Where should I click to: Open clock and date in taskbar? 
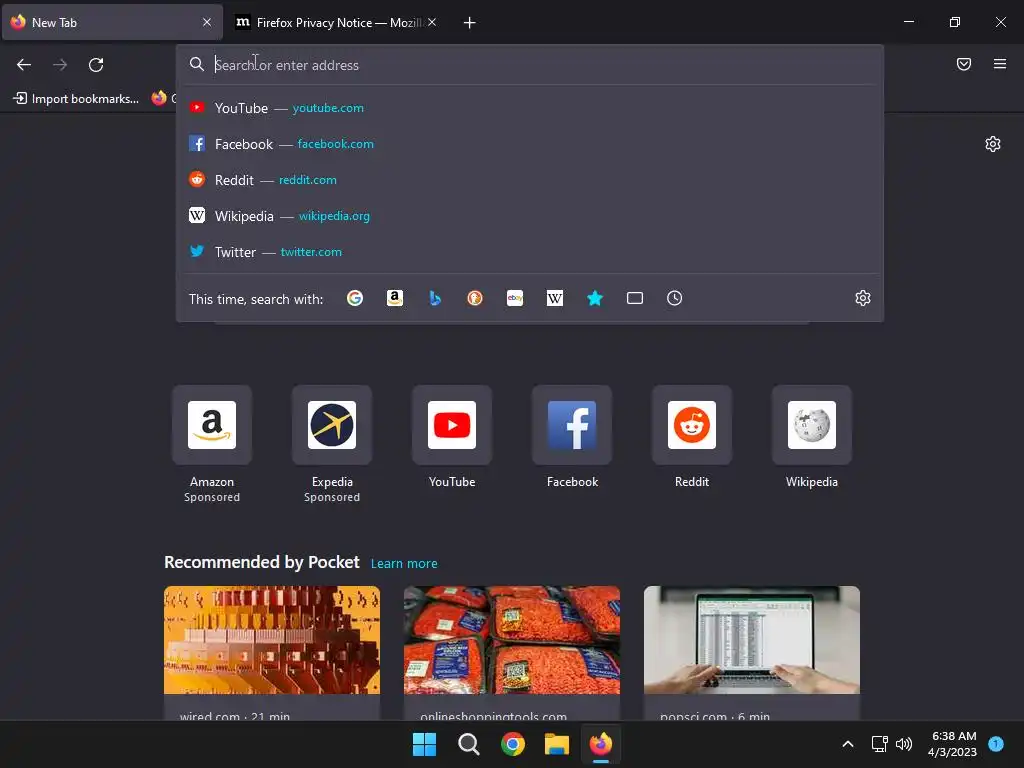(x=953, y=744)
